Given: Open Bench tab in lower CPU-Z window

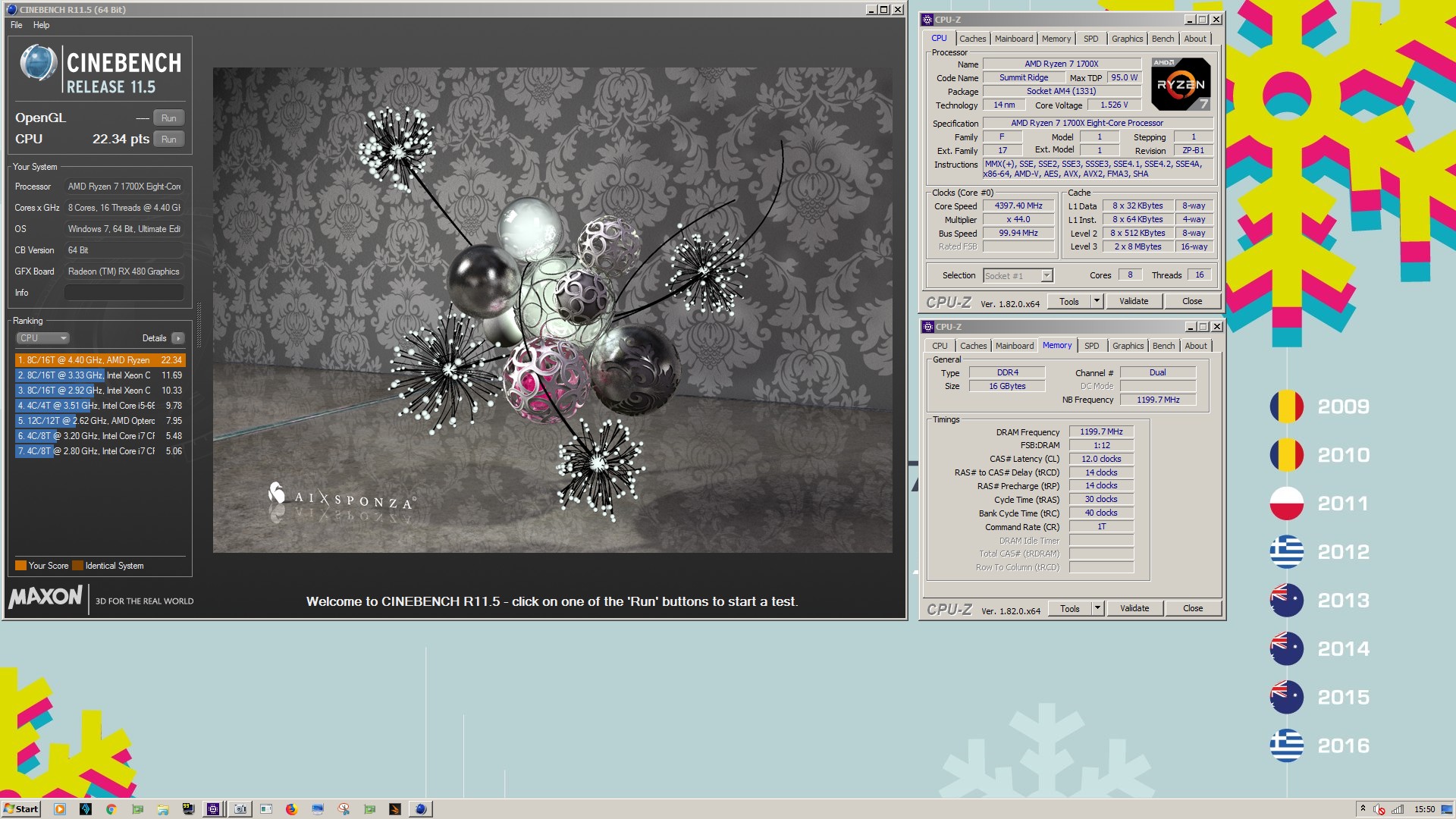Looking at the screenshot, I should point(1163,346).
